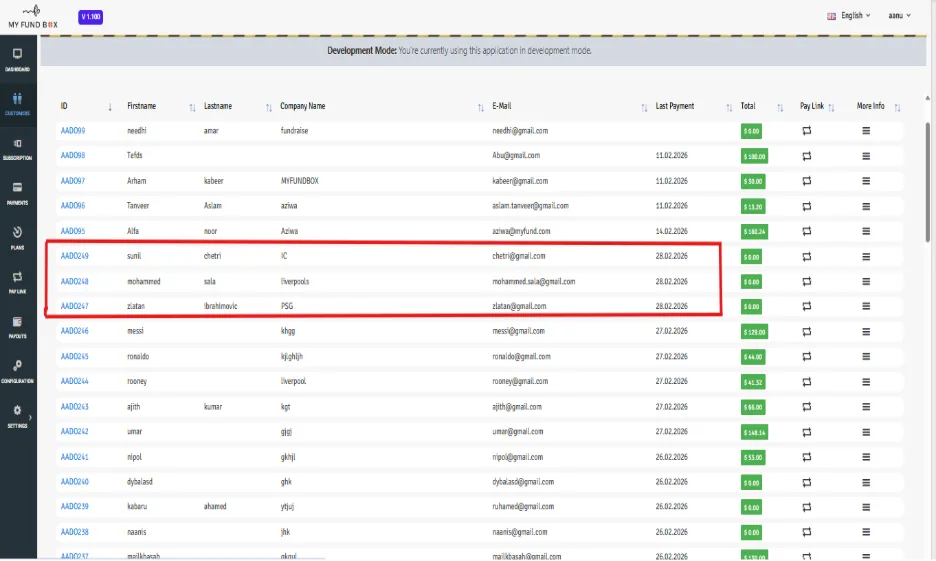Open customer AAD0249 link
The height and width of the screenshot is (561, 936).
pos(75,256)
